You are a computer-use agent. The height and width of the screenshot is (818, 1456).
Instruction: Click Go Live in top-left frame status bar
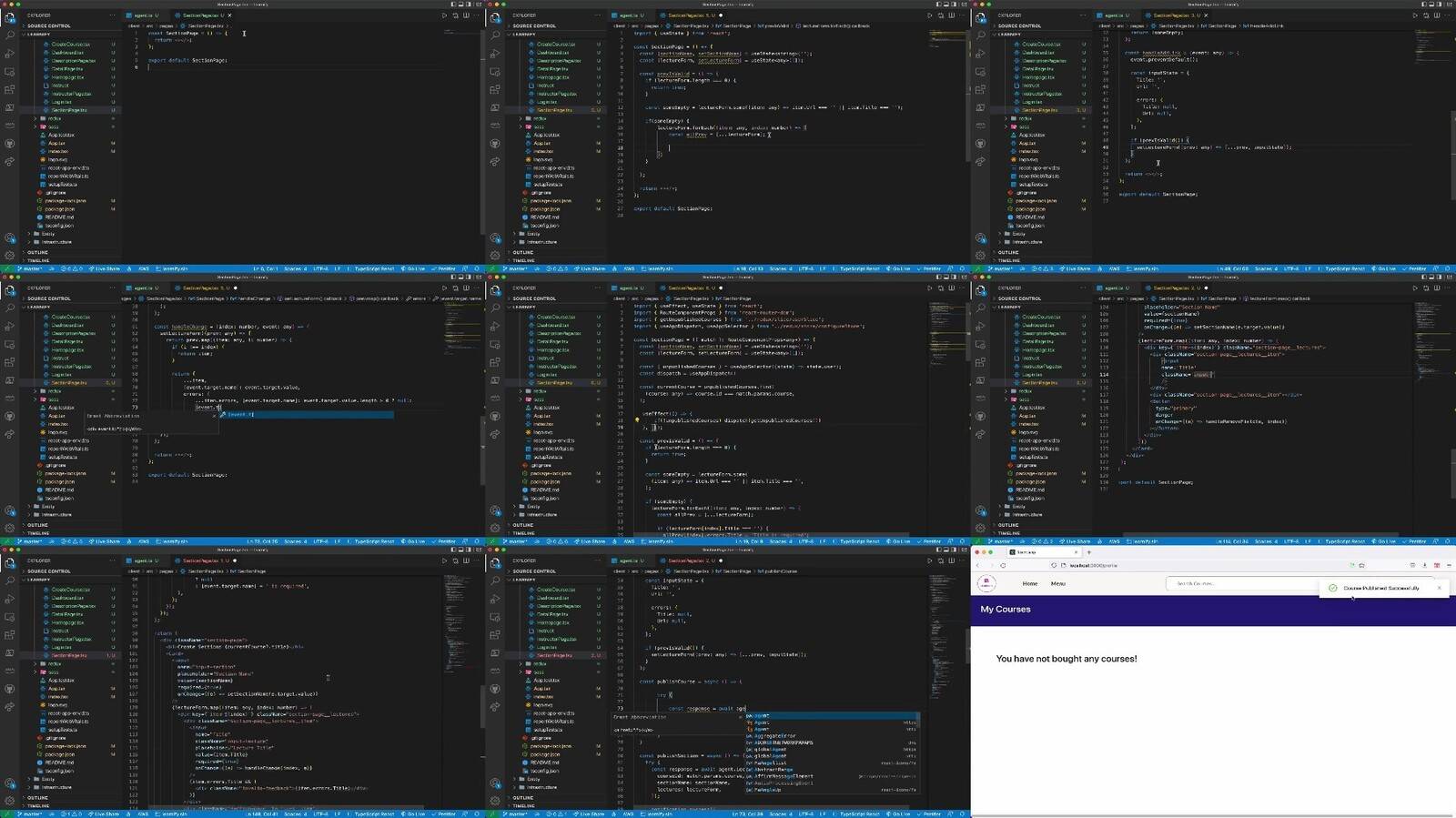tap(412, 268)
